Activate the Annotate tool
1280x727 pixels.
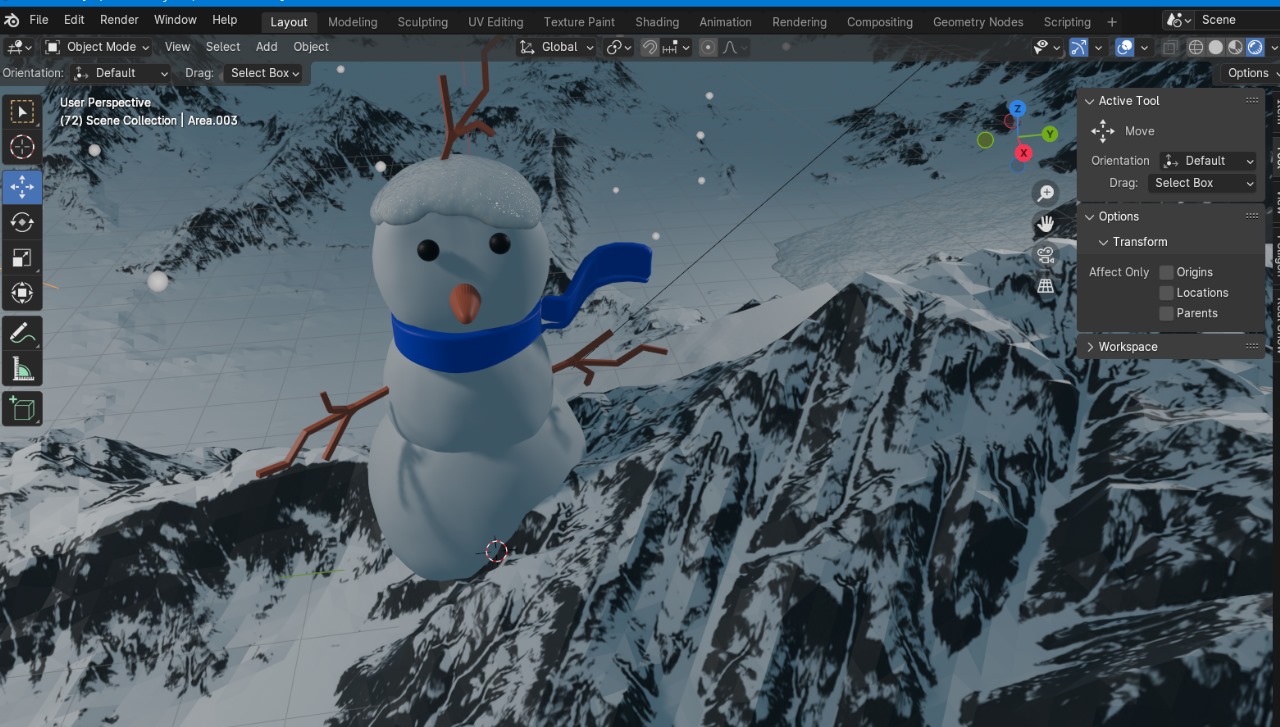[22, 332]
